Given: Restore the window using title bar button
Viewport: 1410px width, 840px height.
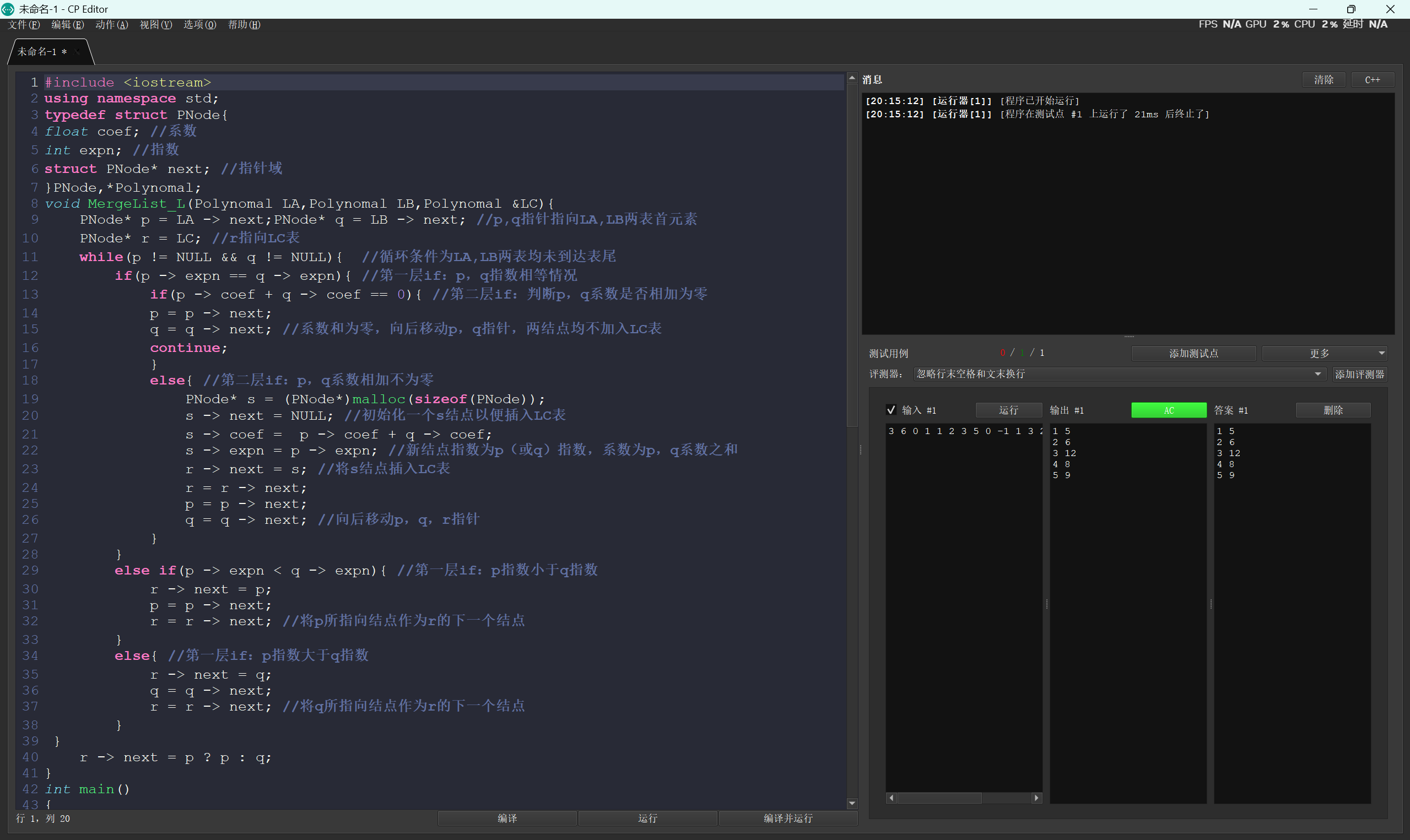Looking at the screenshot, I should (x=1350, y=9).
